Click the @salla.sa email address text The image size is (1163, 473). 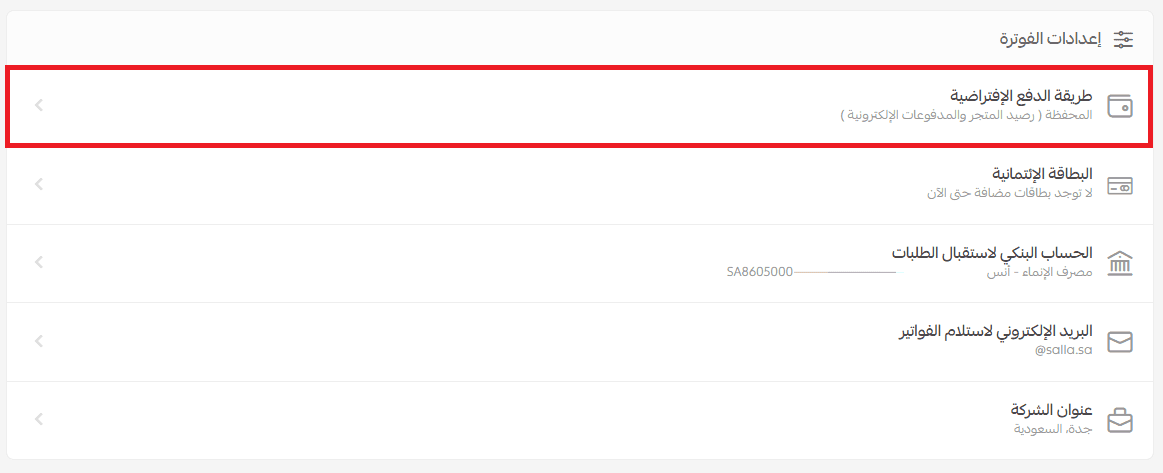pos(1064,350)
